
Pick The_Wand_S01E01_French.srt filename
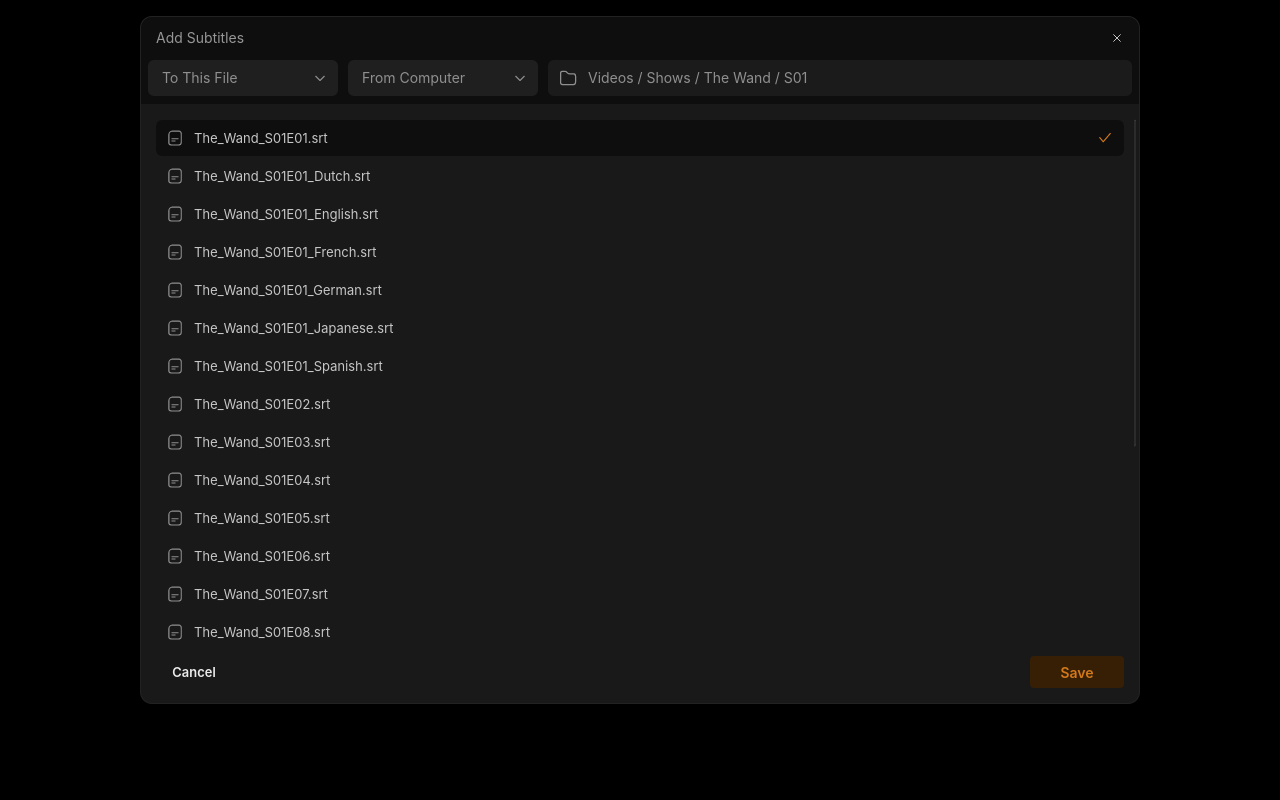click(x=285, y=252)
